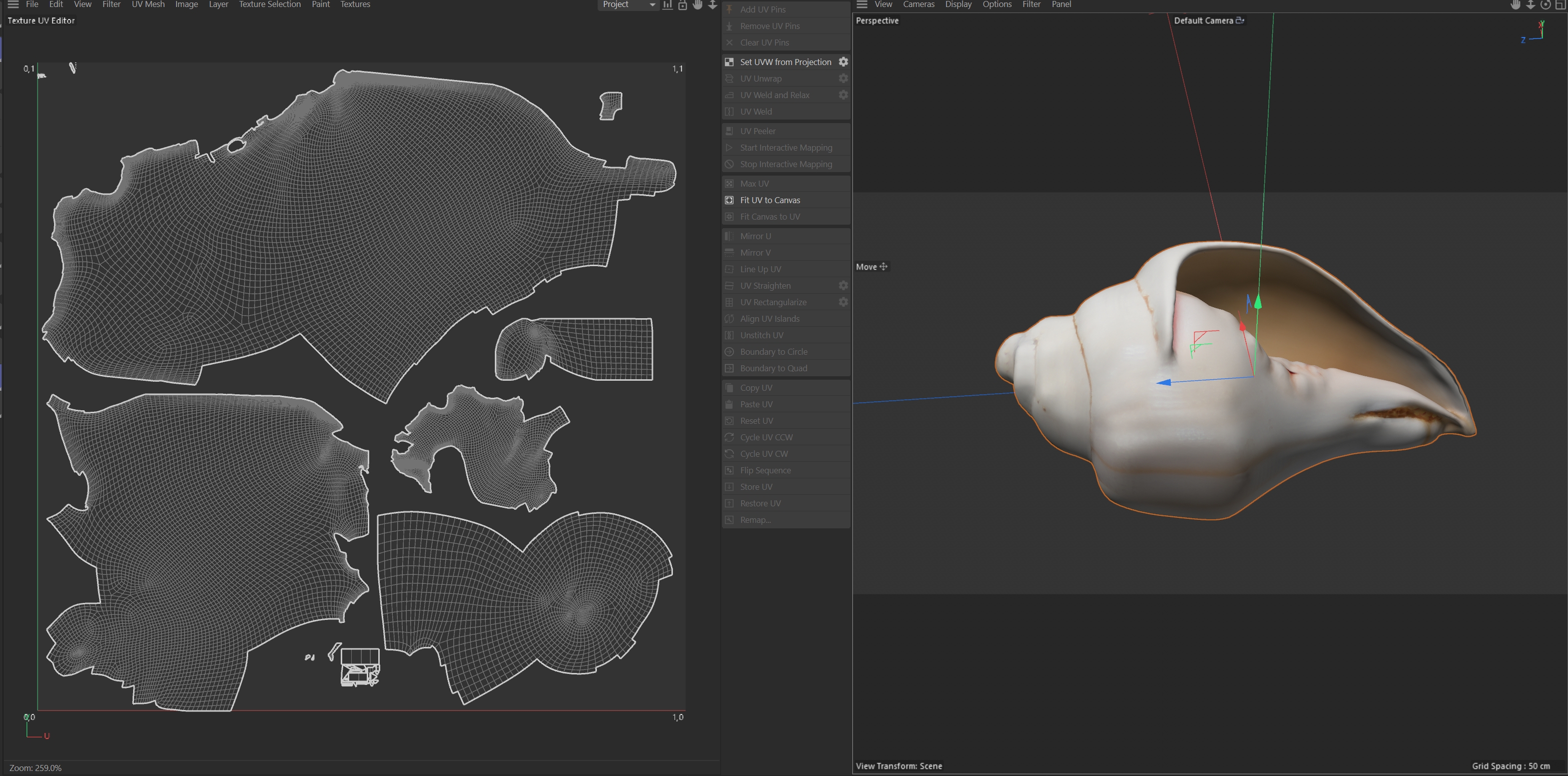Click the Fit UV to Canvas command

click(769, 200)
